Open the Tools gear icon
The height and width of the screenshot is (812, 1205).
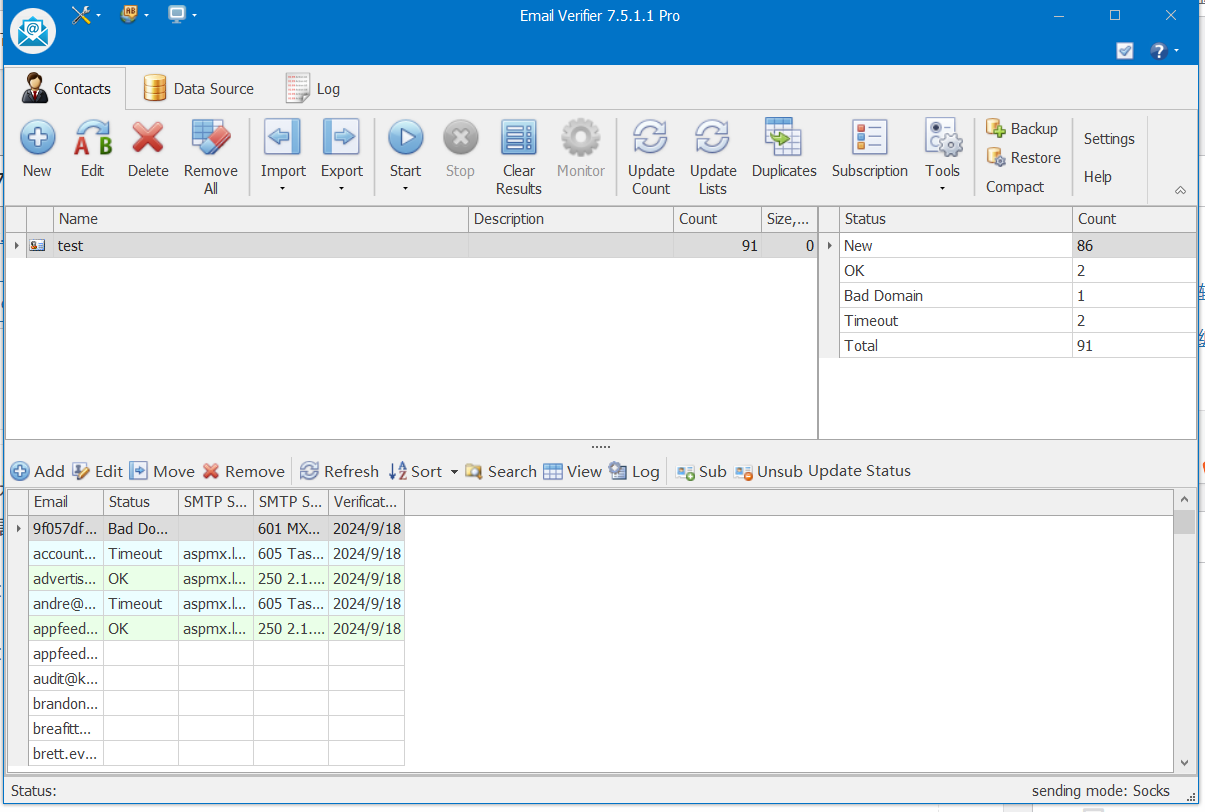pos(942,137)
